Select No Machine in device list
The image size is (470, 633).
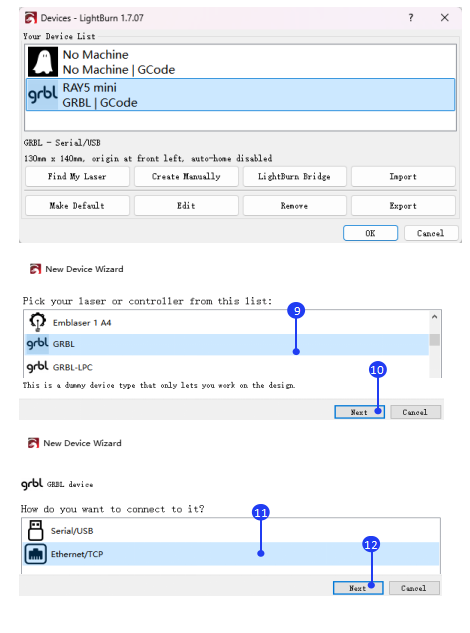coord(240,62)
